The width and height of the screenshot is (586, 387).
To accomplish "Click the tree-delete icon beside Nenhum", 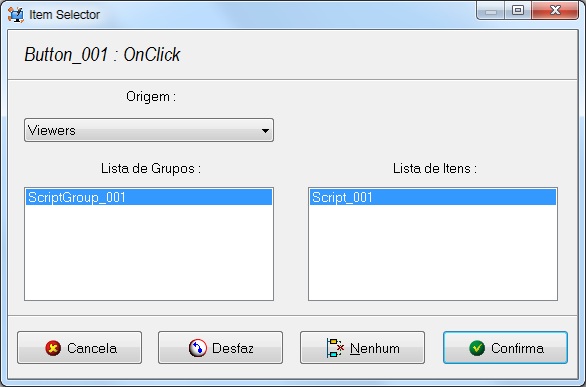I will coord(335,348).
